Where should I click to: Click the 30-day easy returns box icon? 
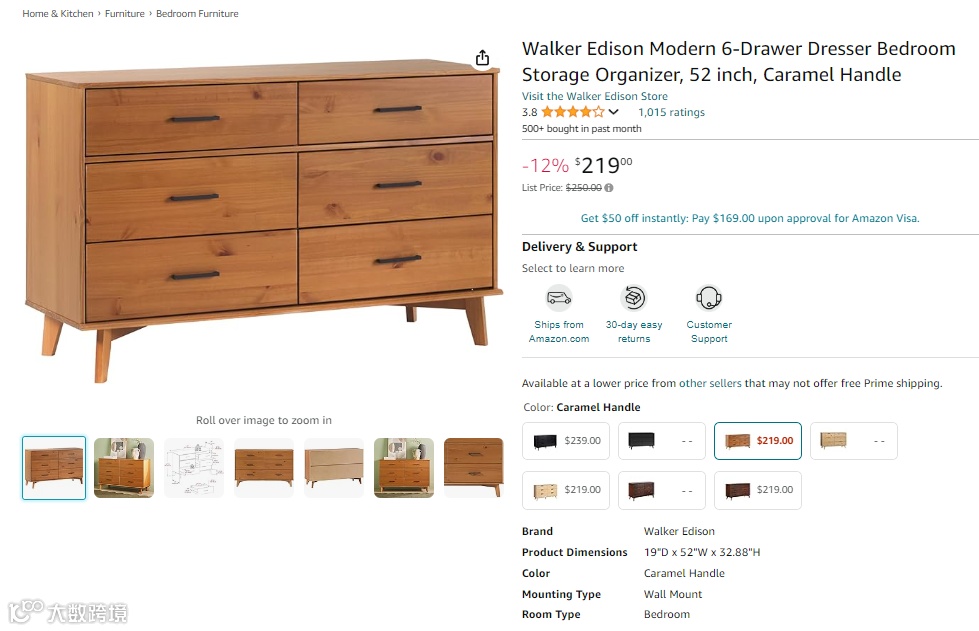(x=634, y=298)
